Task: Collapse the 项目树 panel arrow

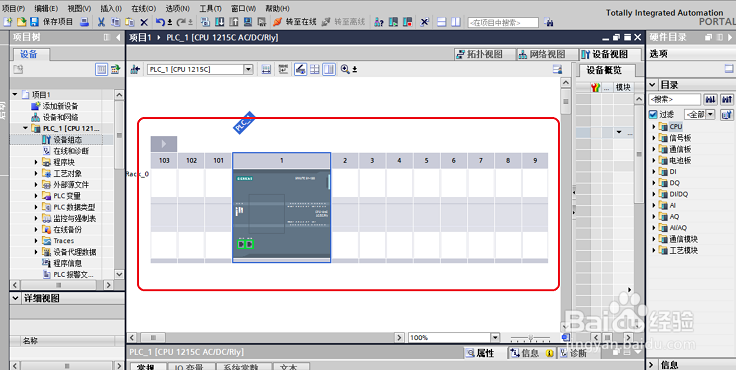Action: coord(118,37)
